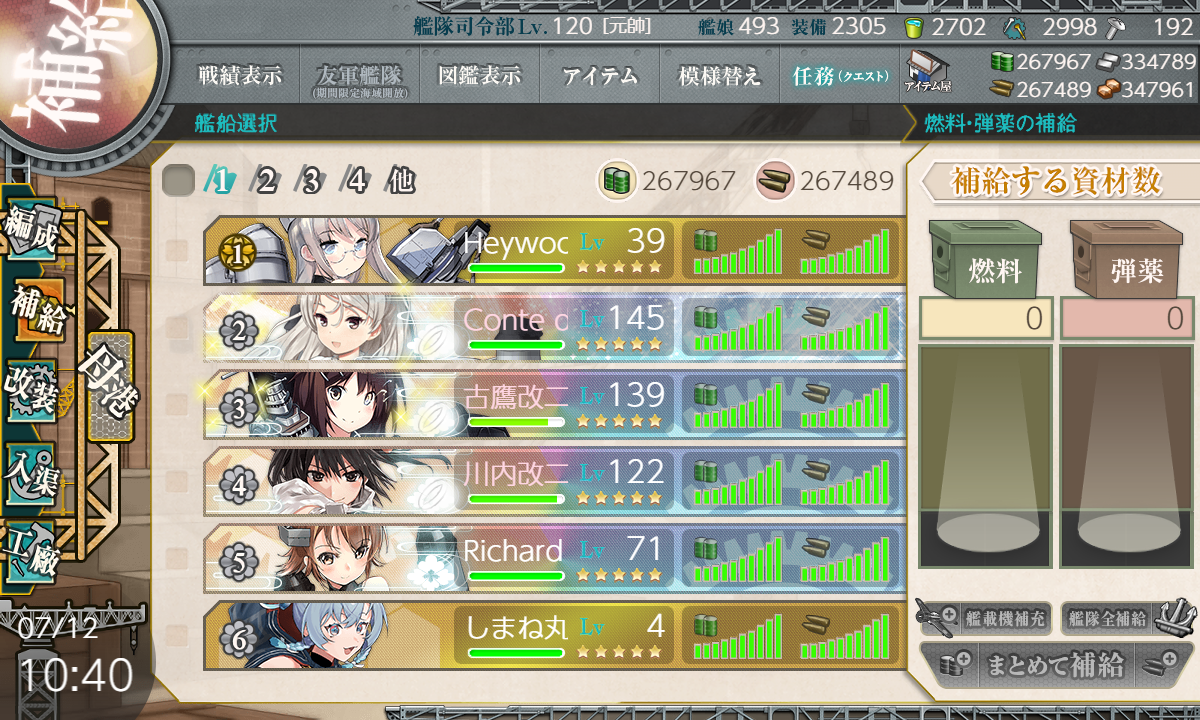Open the 図鑑表示 encyclopedia menu
1200x720 pixels.
click(x=480, y=76)
